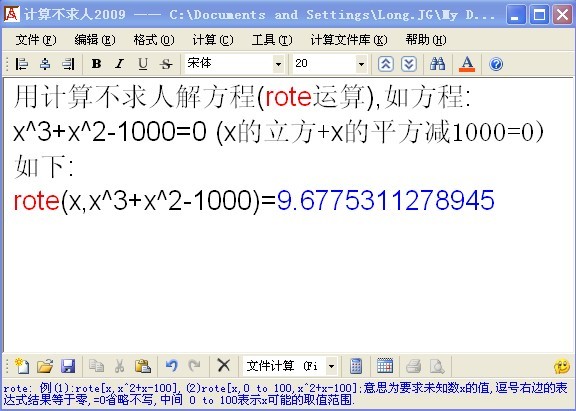Click the undo arrow icon

coord(172,366)
